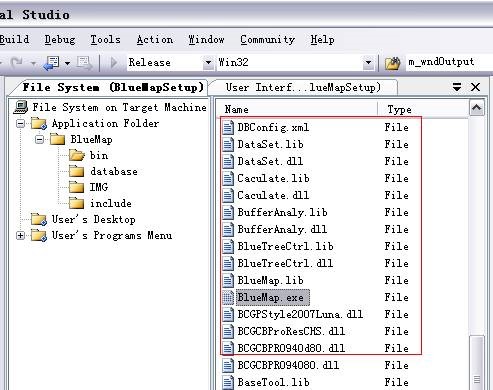
Task: Click the BufferAnaly.dll file name
Action: coord(282,229)
